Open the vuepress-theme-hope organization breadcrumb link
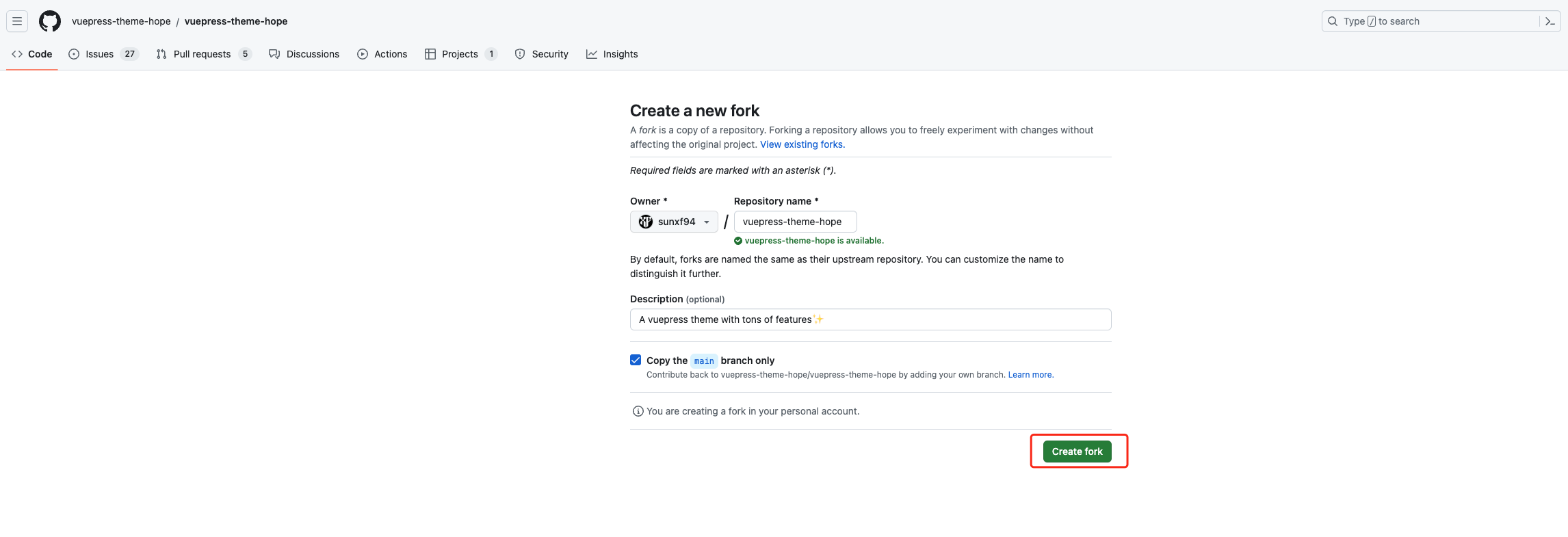 pyautogui.click(x=121, y=21)
